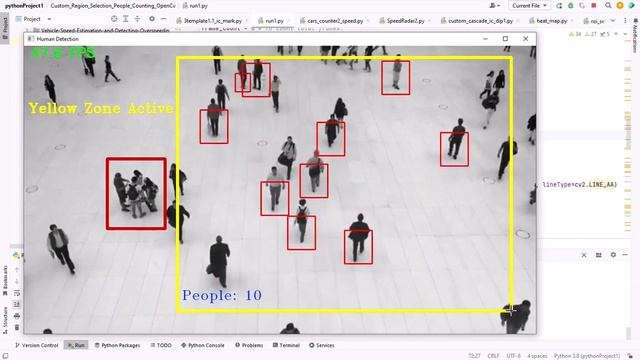The image size is (640, 360).
Task: Select Python 3.8 interpreter in status bar
Action: coord(587,356)
